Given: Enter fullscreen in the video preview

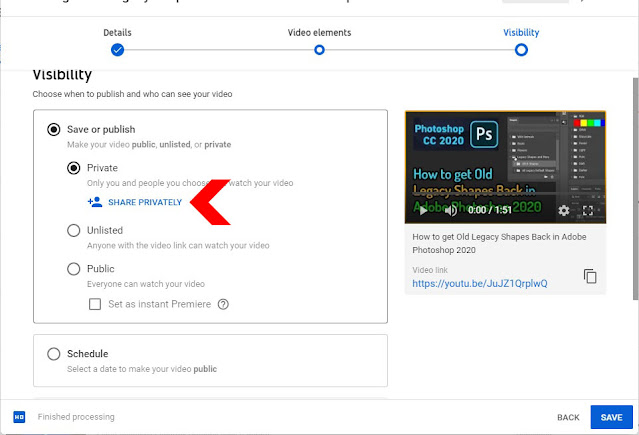Looking at the screenshot, I should [x=588, y=210].
